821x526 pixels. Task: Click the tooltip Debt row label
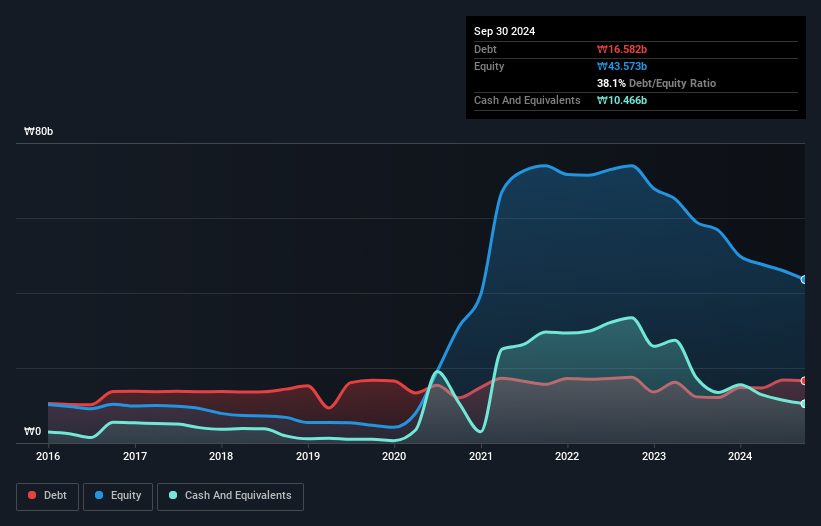[485, 49]
